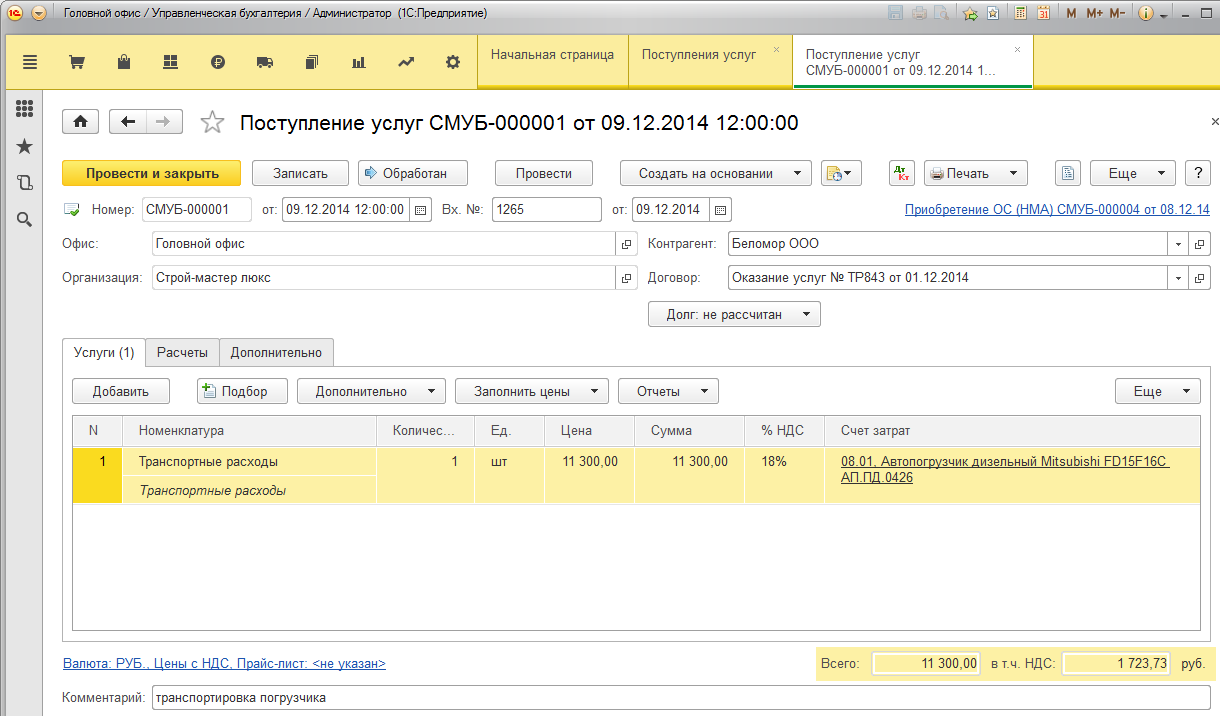Click the Комментарий input field
The width and height of the screenshot is (1220, 716).
tap(680, 698)
